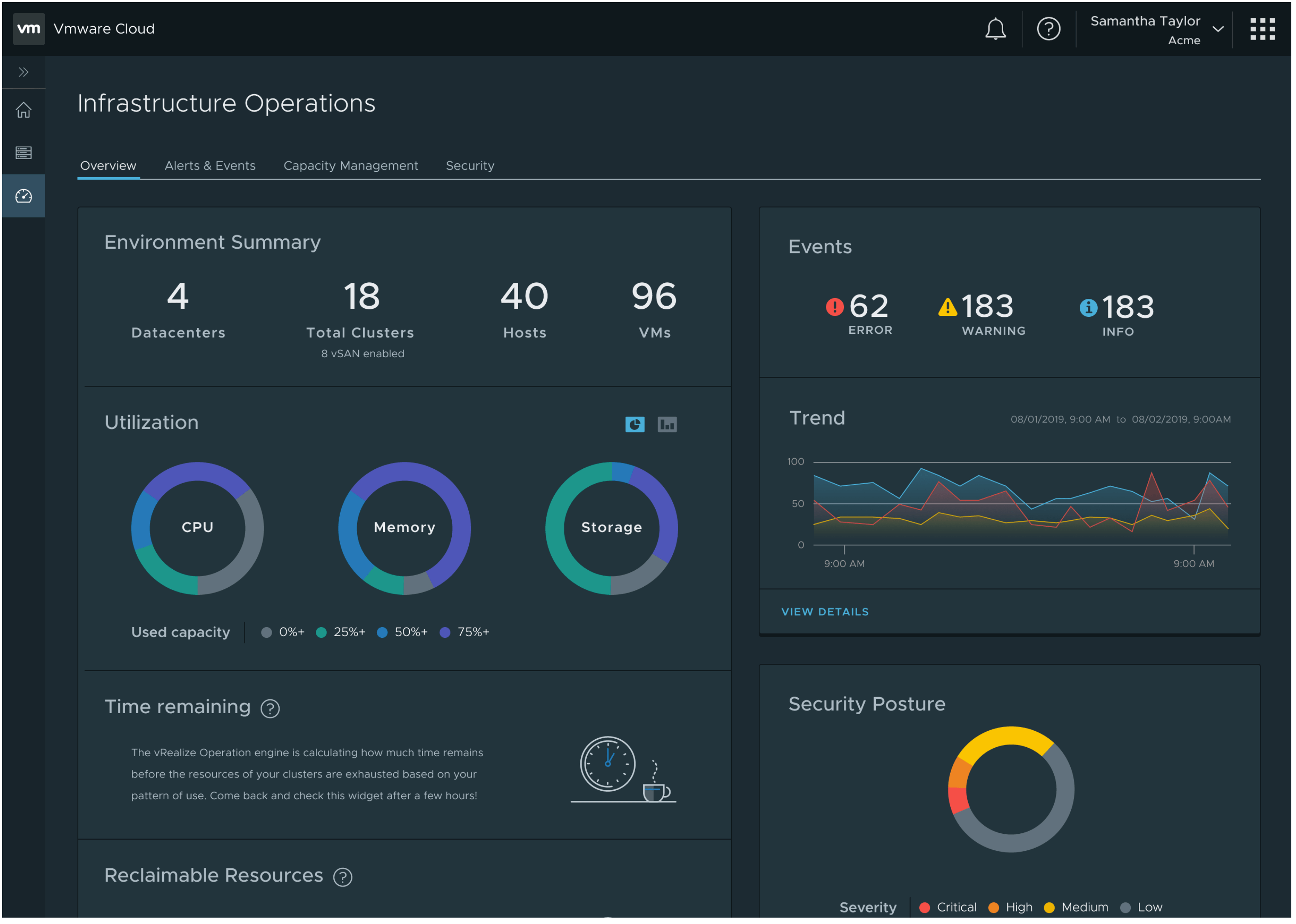Viewport: 1296px width, 924px height.
Task: Open the inventory list sidebar icon
Action: pyautogui.click(x=23, y=153)
